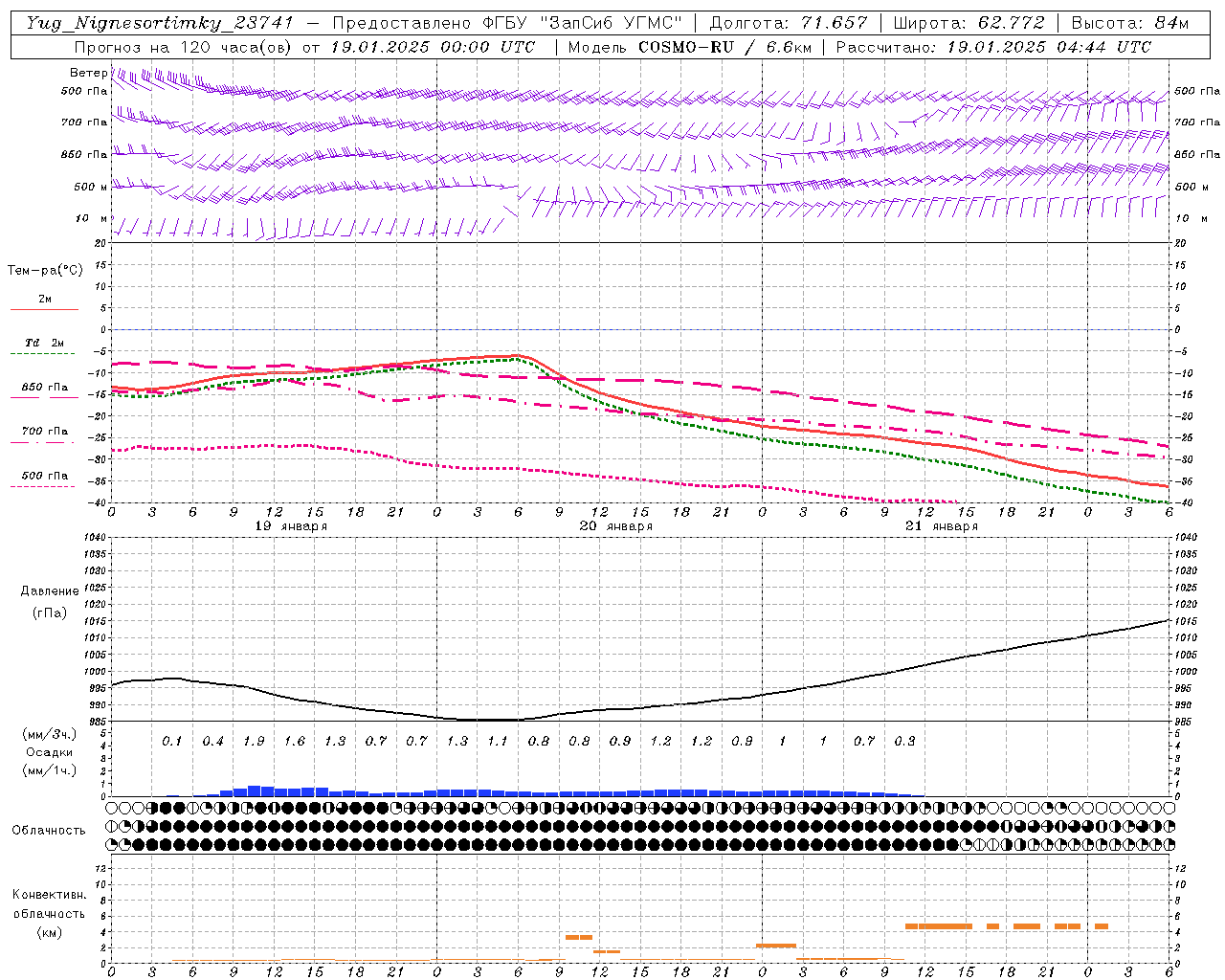Click the 21 января date label
Image resolution: width=1225 pixels, height=980 pixels.
tap(942, 526)
